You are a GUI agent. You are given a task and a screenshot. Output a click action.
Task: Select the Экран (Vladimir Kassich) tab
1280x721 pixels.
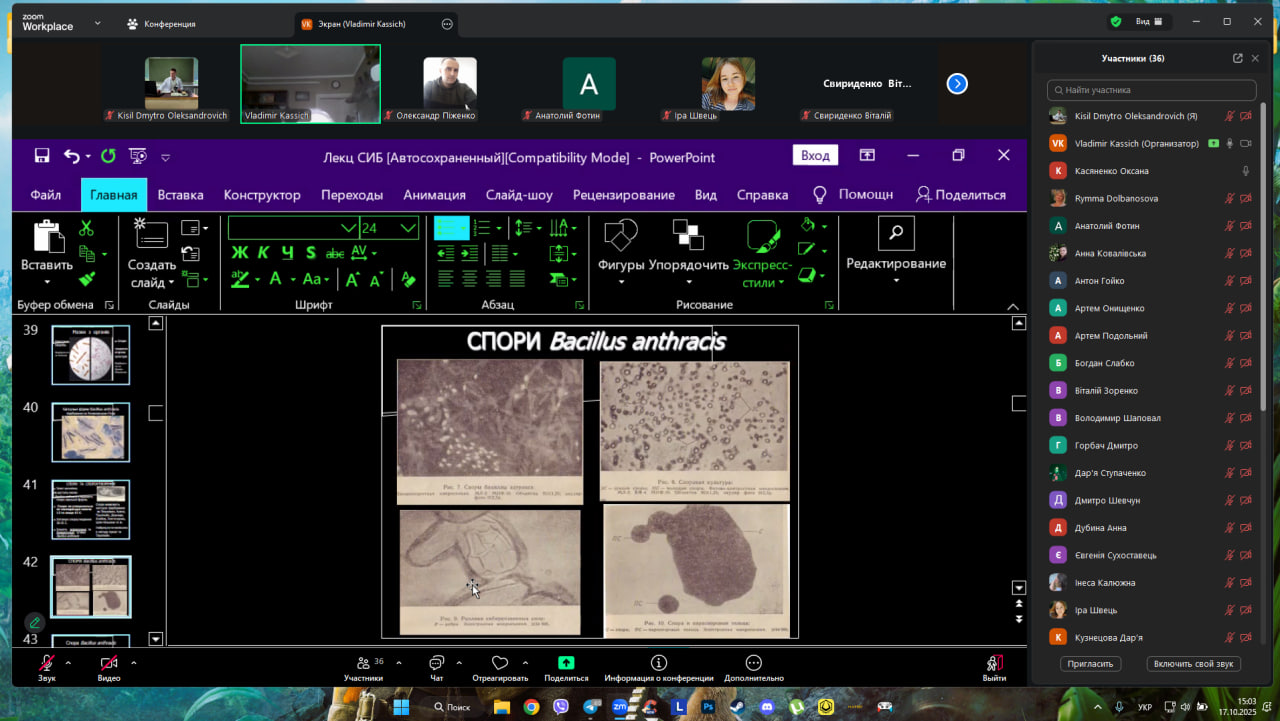(x=361, y=24)
